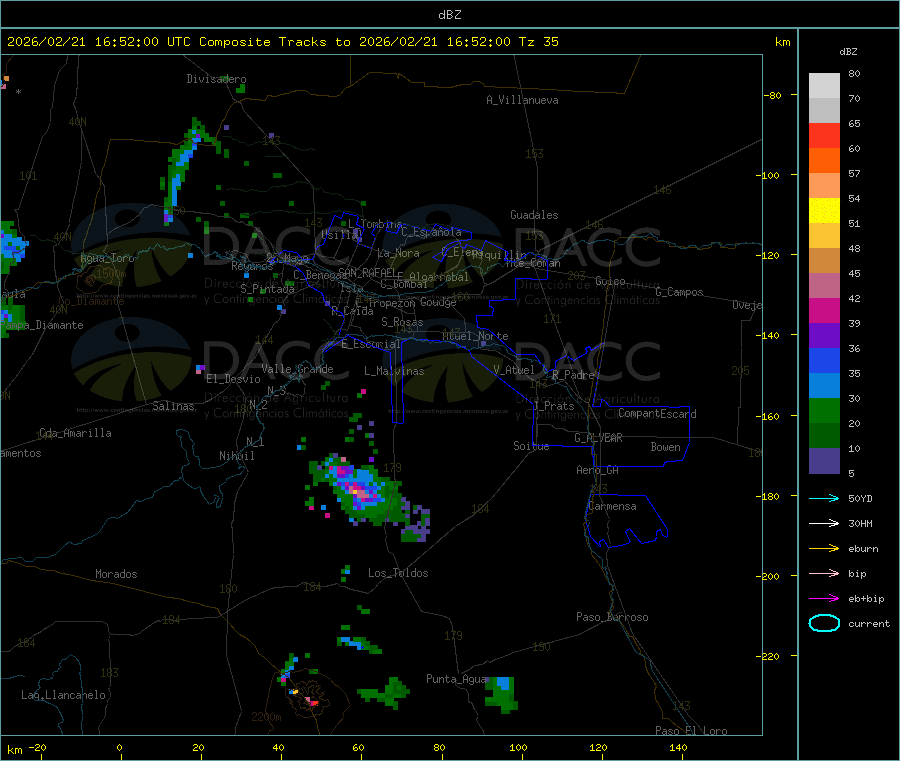Screen dimensions: 900x761
Task: Pick the bright green 30-20 dBZ swatch
Action: coord(824,410)
